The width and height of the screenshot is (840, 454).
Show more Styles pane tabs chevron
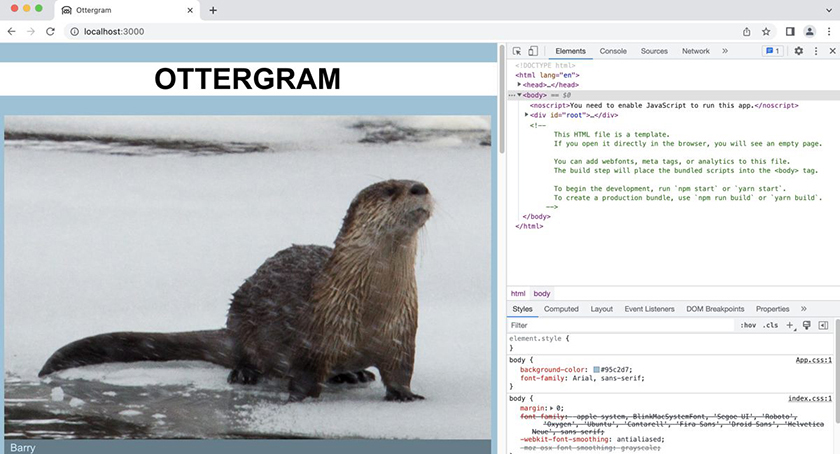click(x=804, y=309)
